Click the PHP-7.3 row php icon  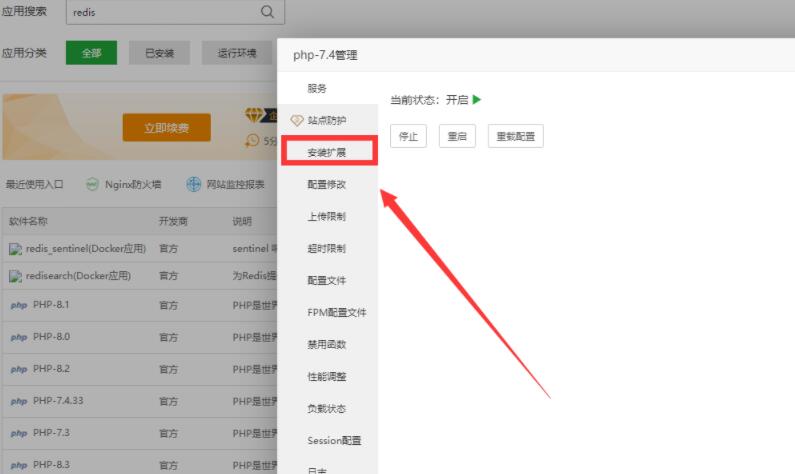(x=18, y=433)
